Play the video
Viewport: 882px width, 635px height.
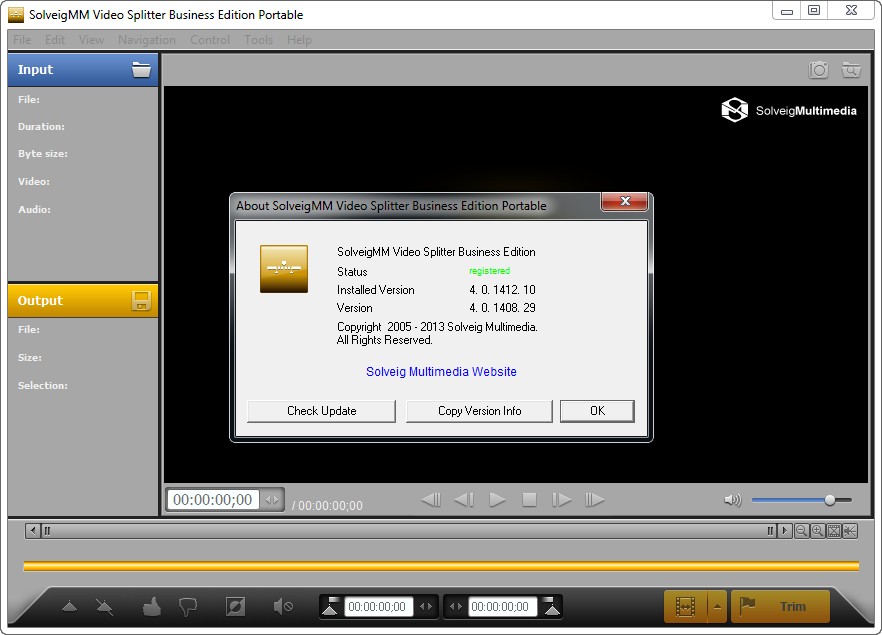497,499
